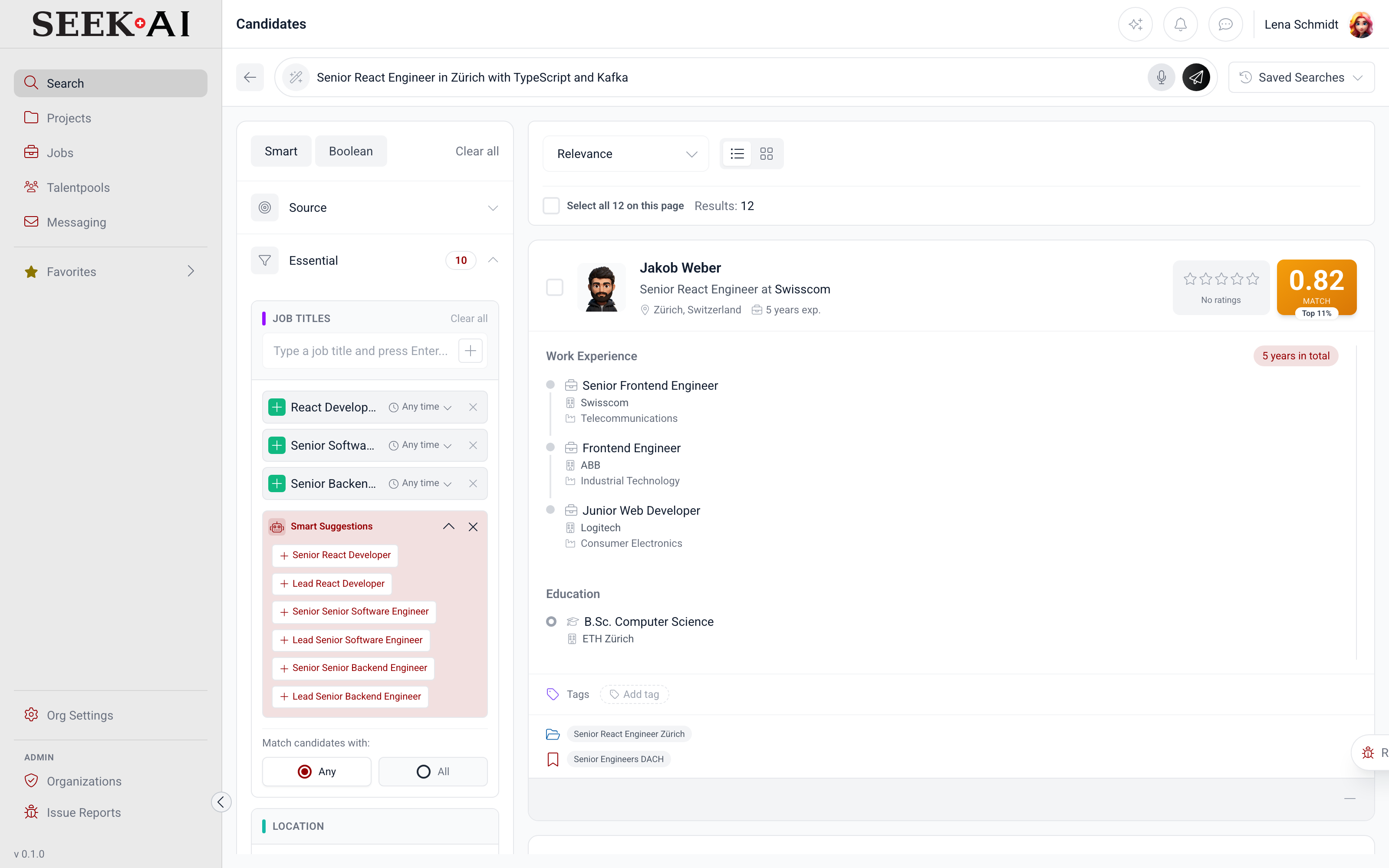Expand Favorites chevron

pyautogui.click(x=191, y=271)
